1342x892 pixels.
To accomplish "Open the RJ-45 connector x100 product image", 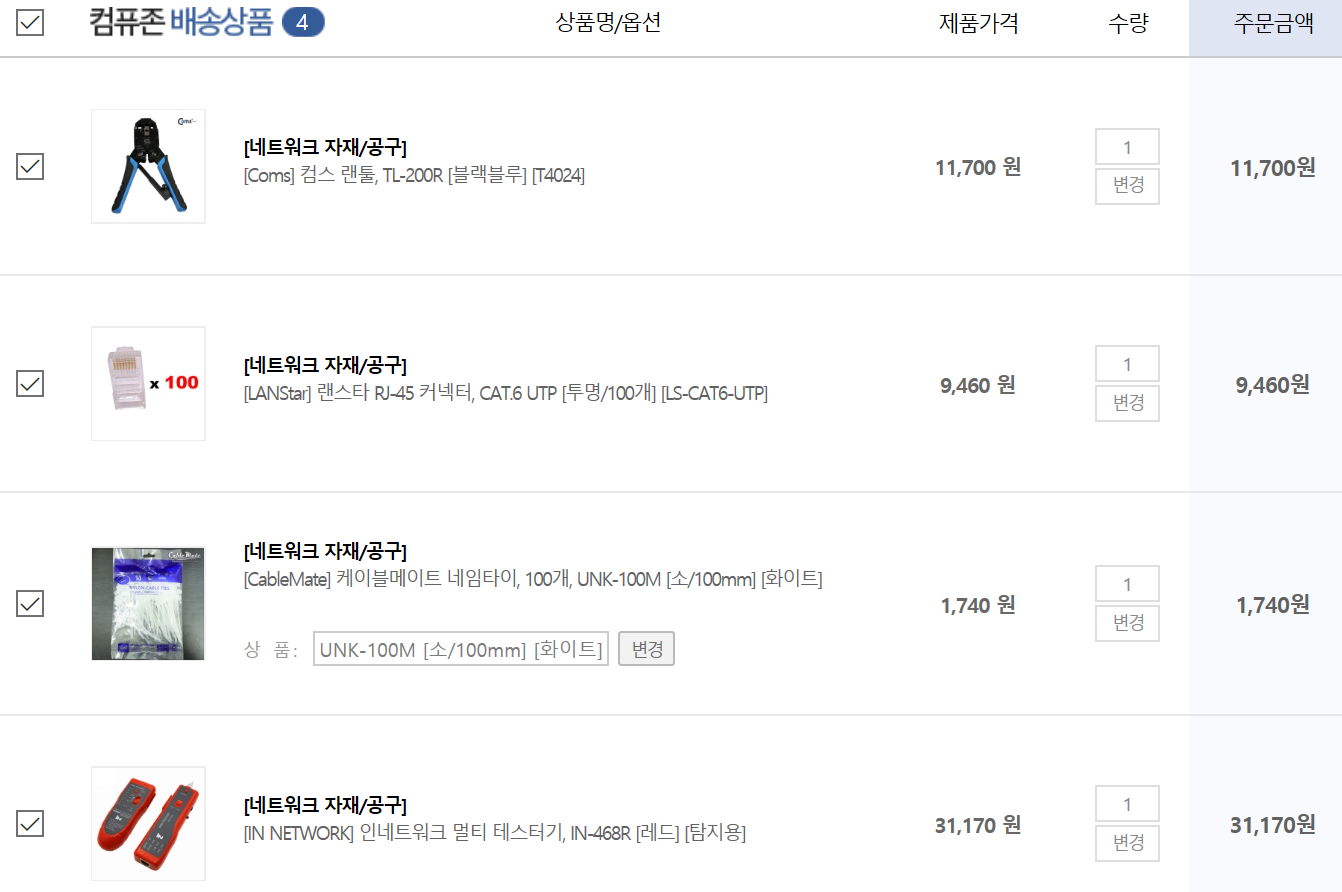I will (148, 384).
